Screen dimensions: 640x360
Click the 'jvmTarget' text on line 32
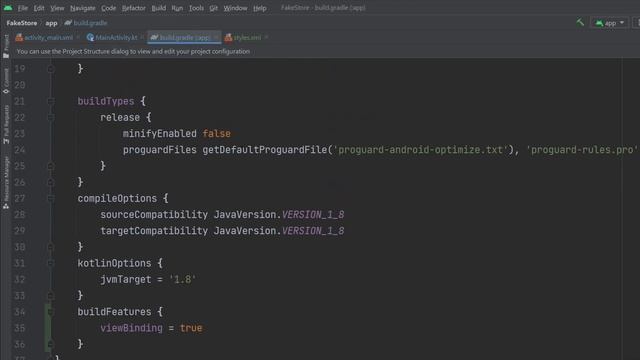click(x=126, y=280)
